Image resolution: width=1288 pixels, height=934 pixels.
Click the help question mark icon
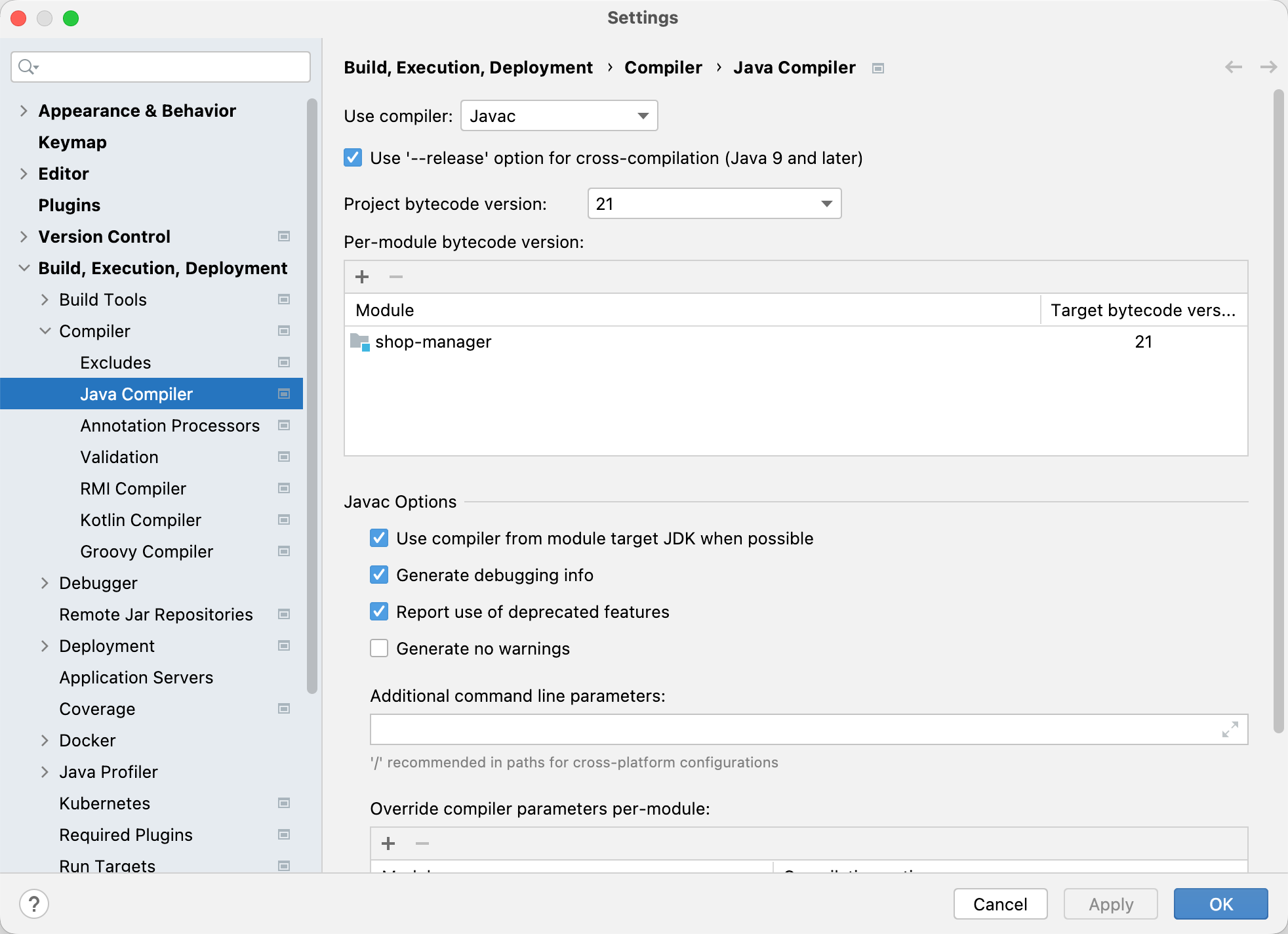pos(34,904)
